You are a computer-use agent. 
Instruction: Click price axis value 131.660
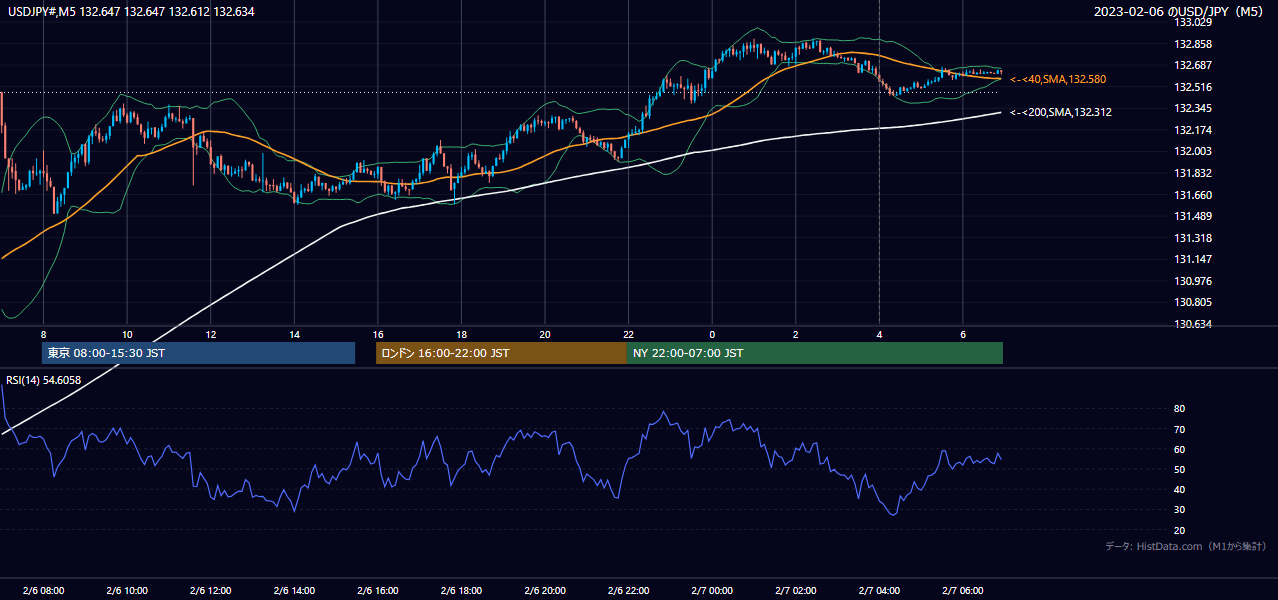click(x=1195, y=195)
